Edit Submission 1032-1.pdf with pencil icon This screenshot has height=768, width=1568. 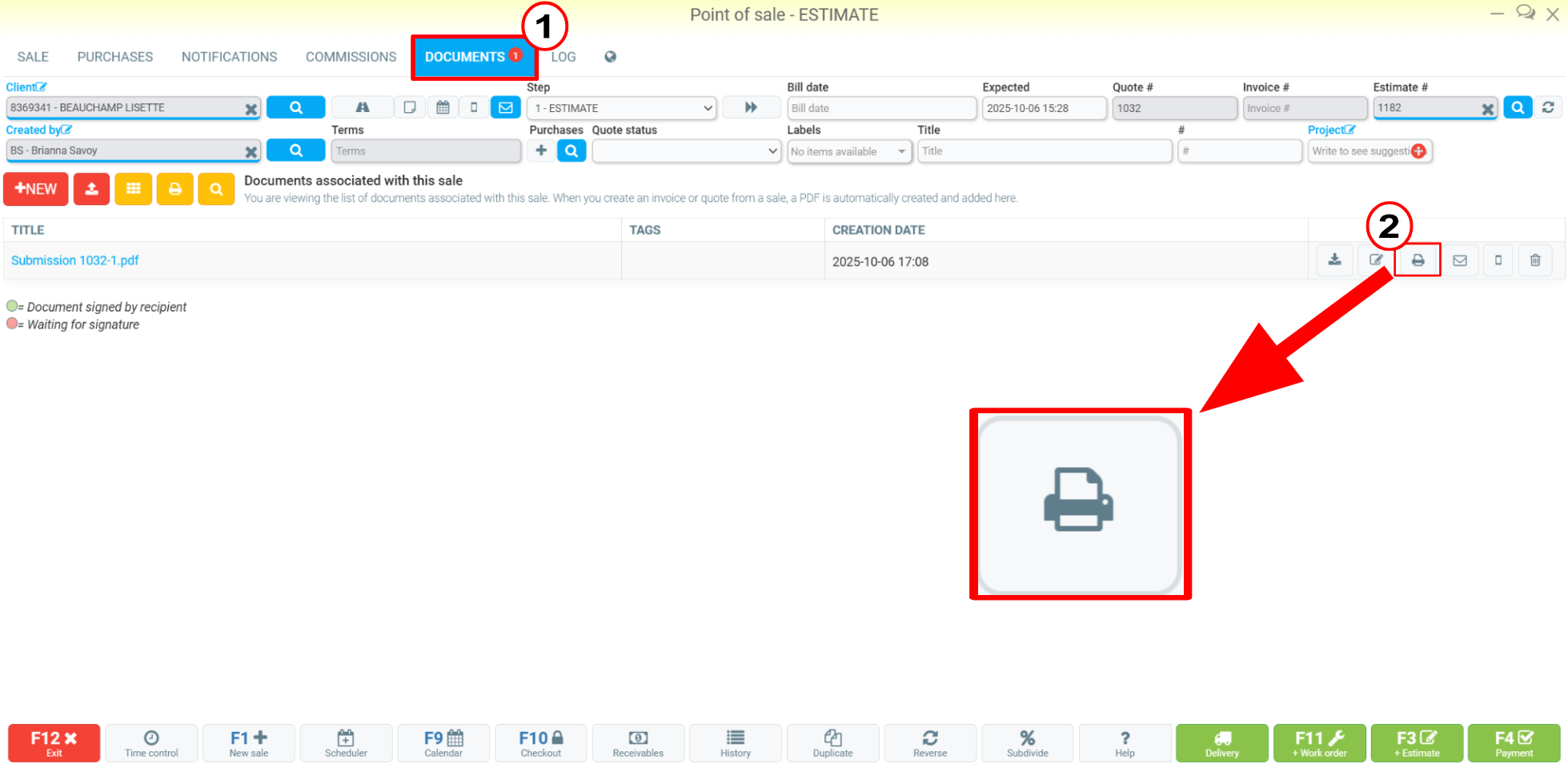point(1375,260)
